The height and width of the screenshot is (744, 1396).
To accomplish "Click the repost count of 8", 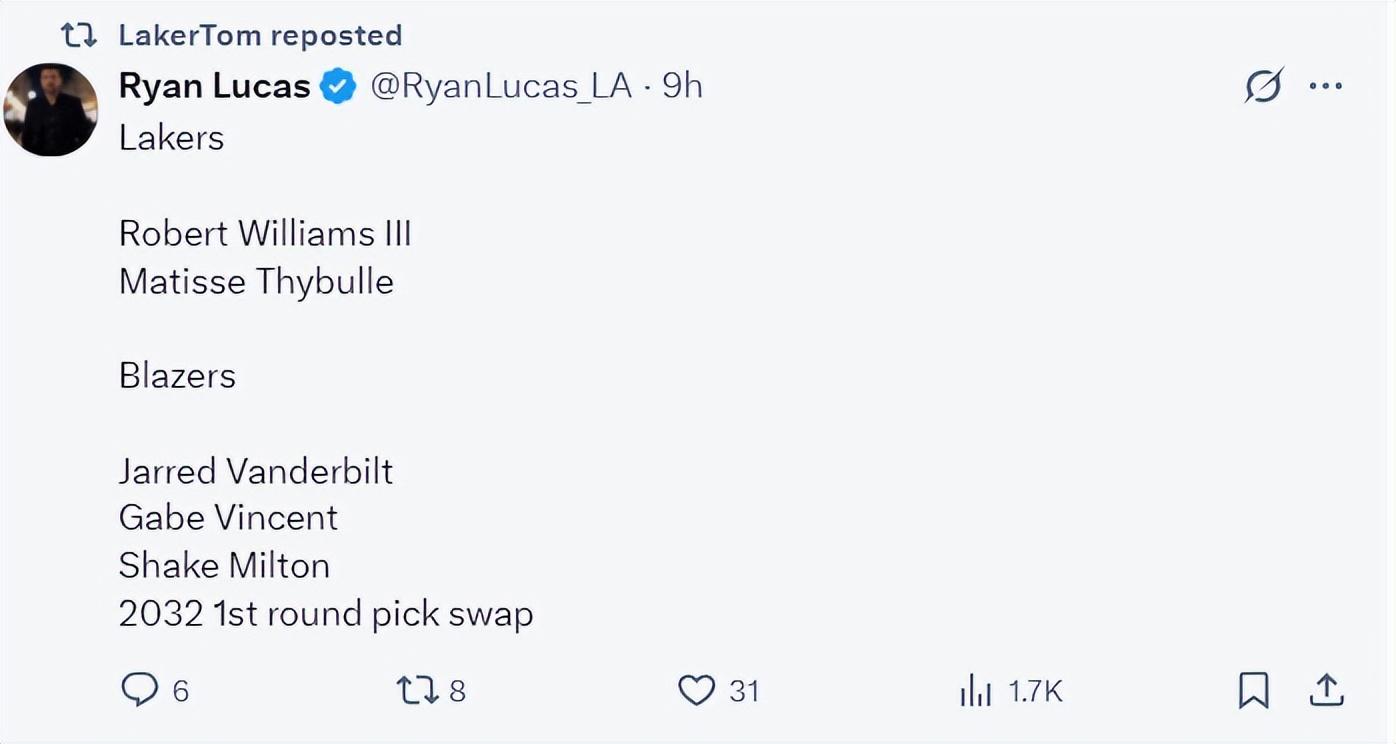I will pos(457,691).
